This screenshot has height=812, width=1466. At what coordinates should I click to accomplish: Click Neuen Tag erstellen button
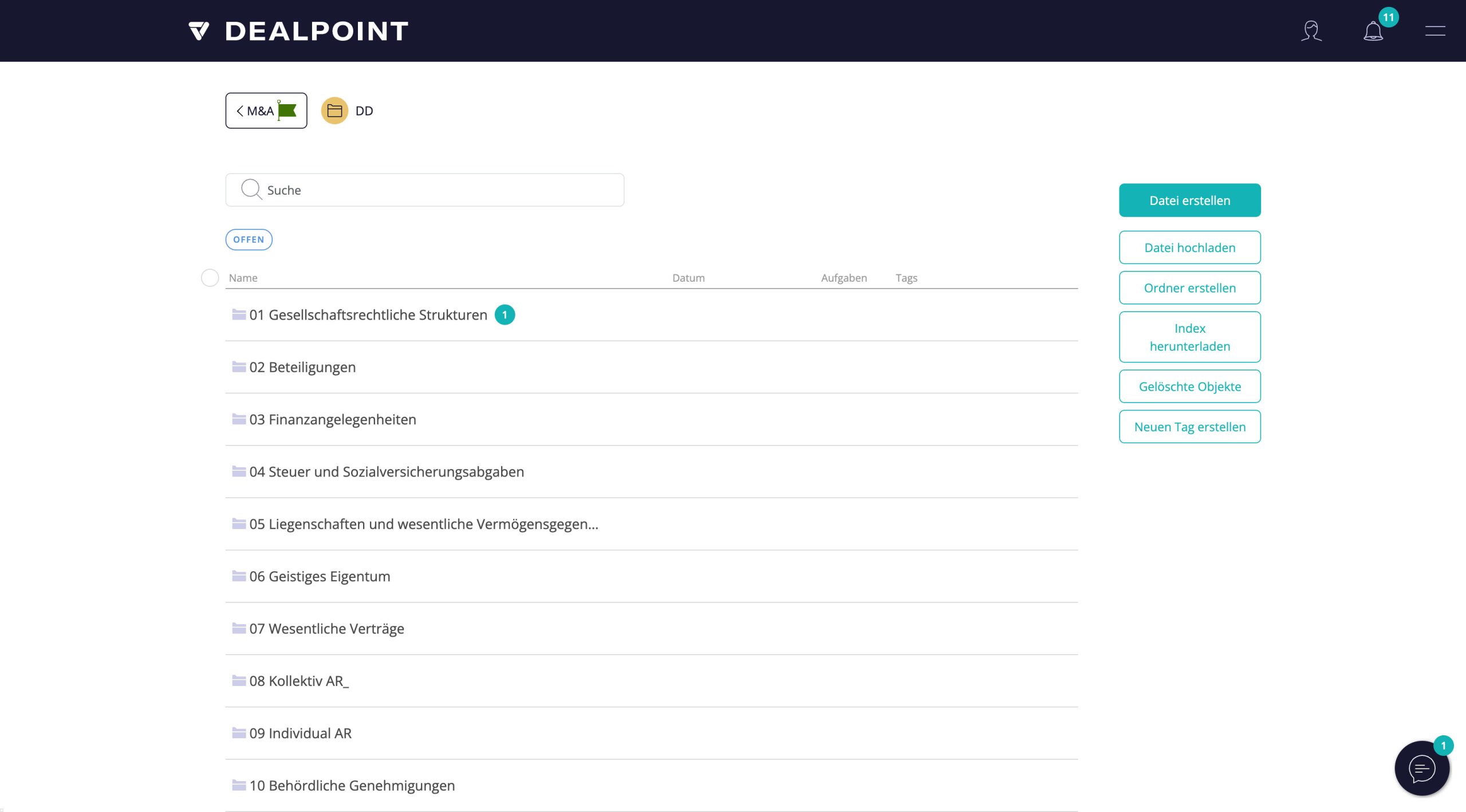pos(1189,427)
